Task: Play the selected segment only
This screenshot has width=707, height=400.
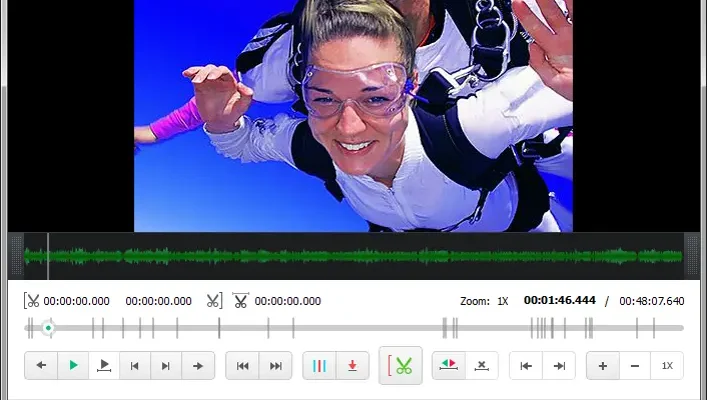Action: click(x=104, y=365)
